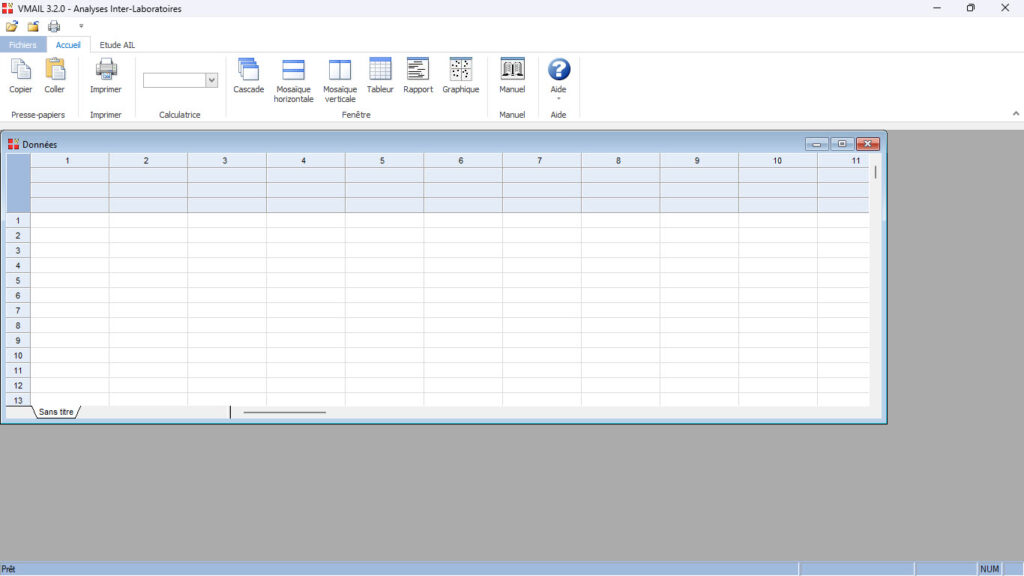Expand the Aide help dropdown
The image size is (1024, 576).
coord(559,98)
